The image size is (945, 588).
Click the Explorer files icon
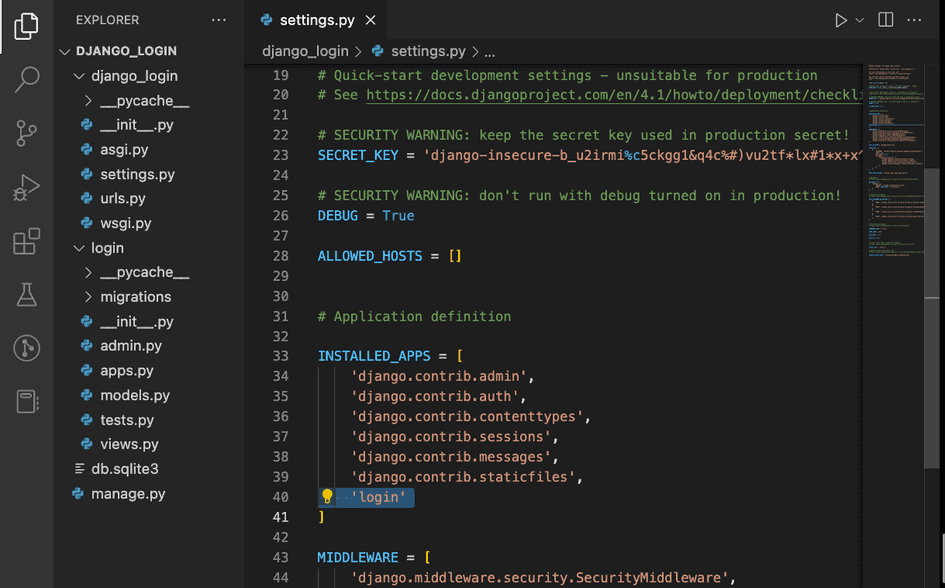[x=27, y=27]
